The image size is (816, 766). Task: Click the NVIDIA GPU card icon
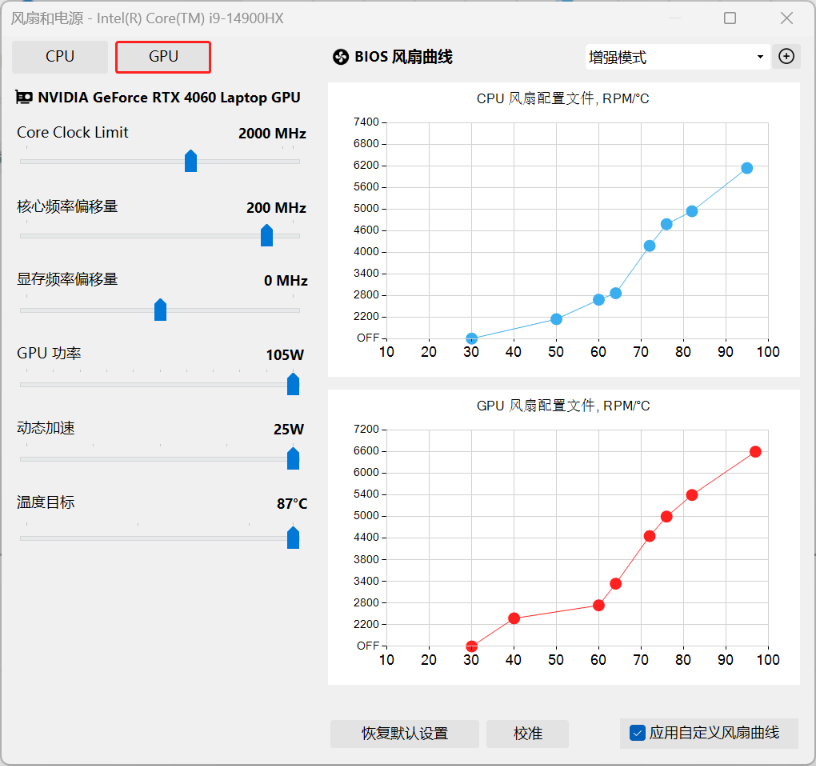click(24, 97)
